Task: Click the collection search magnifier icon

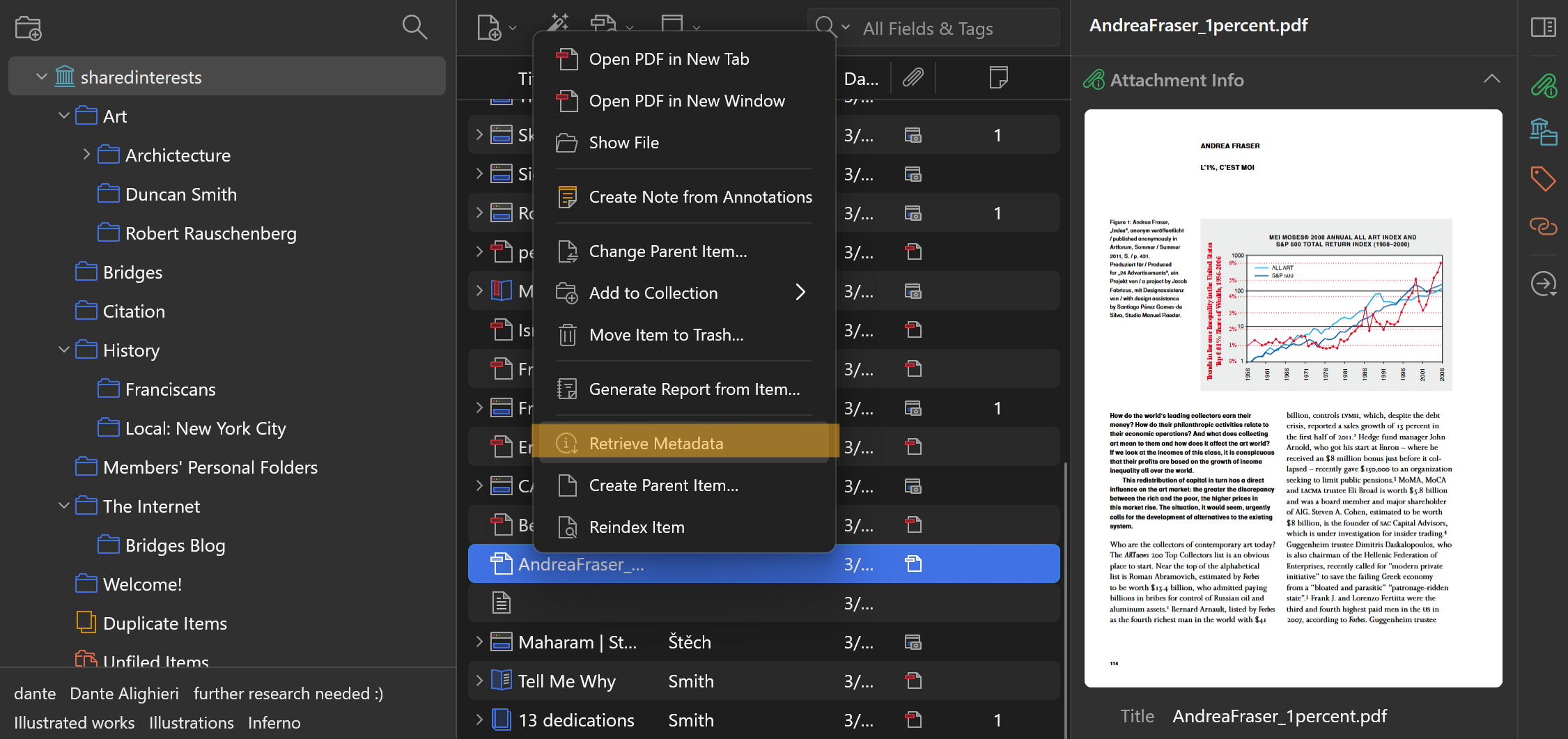Action: 414,27
